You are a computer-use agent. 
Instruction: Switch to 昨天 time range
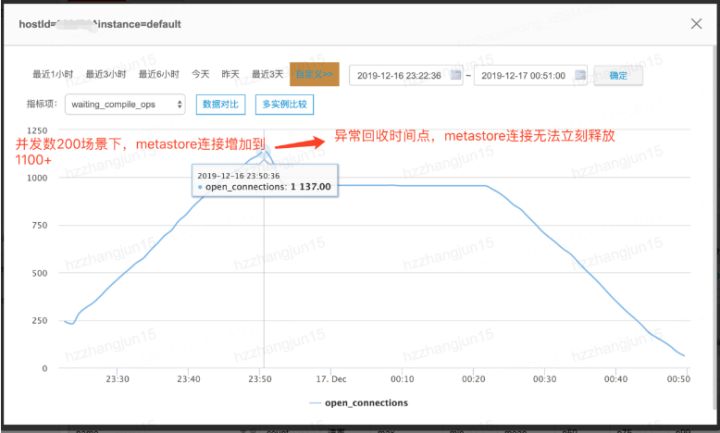[230, 75]
